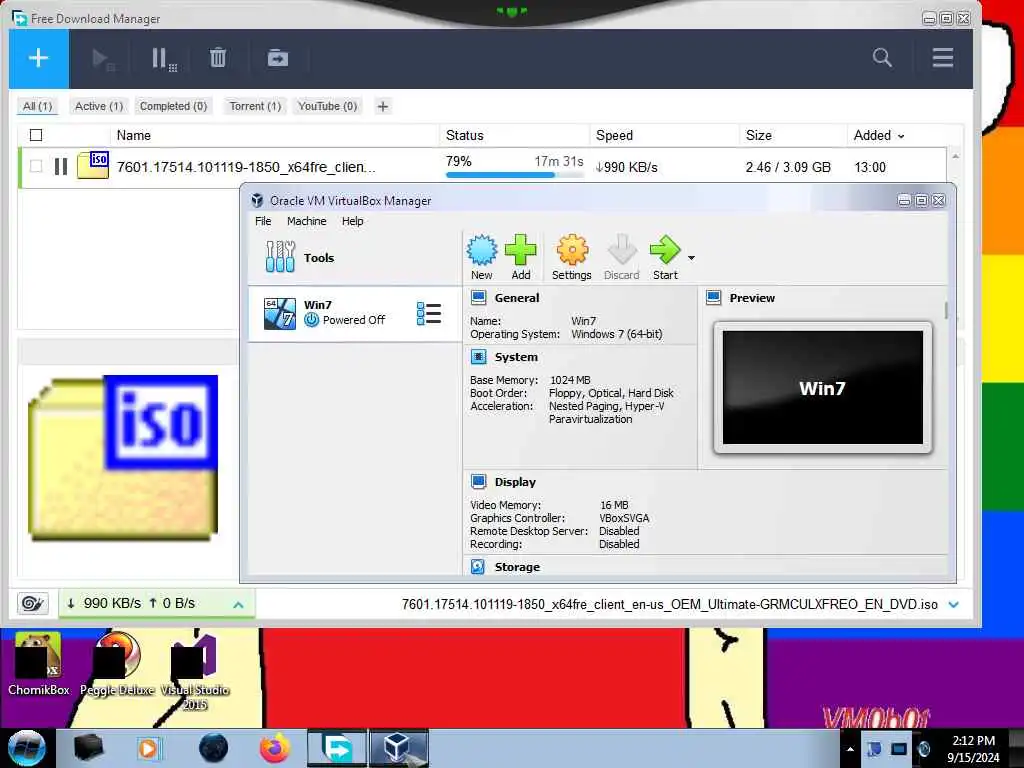This screenshot has height=768, width=1024.
Task: Pause the 7601.17514 ISO download row
Action: click(x=61, y=167)
